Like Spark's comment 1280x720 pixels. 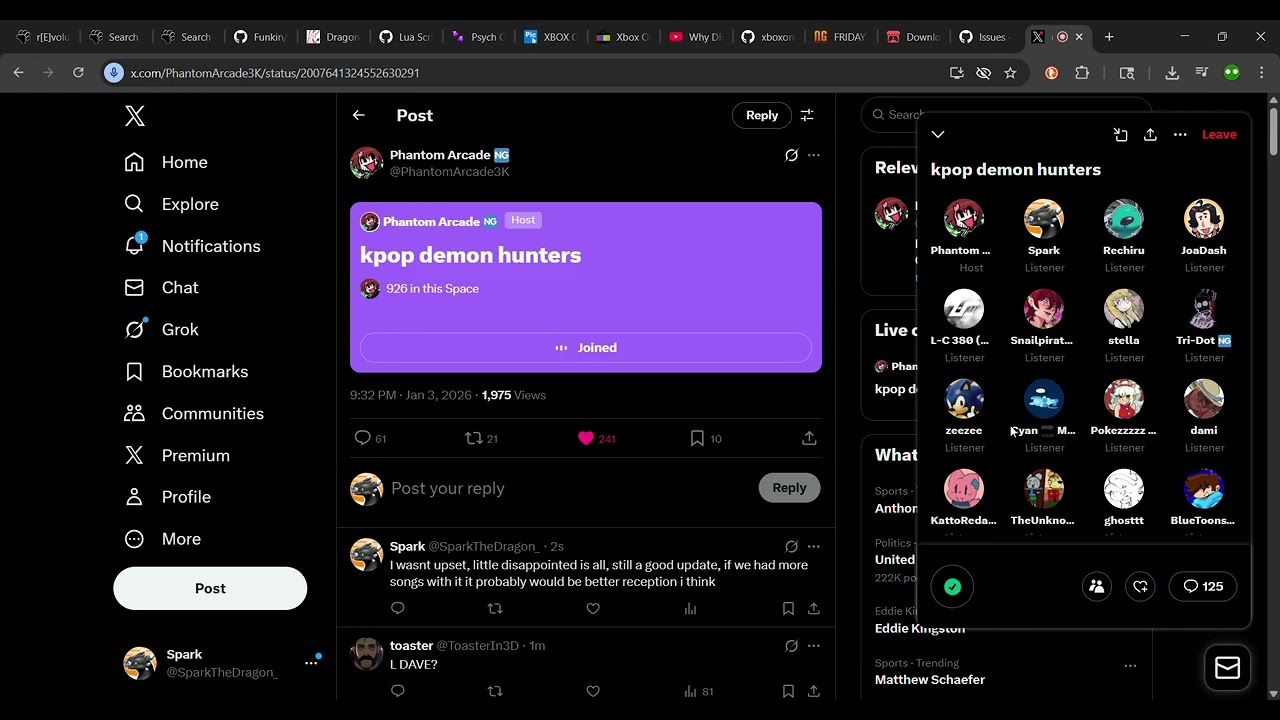coord(593,609)
